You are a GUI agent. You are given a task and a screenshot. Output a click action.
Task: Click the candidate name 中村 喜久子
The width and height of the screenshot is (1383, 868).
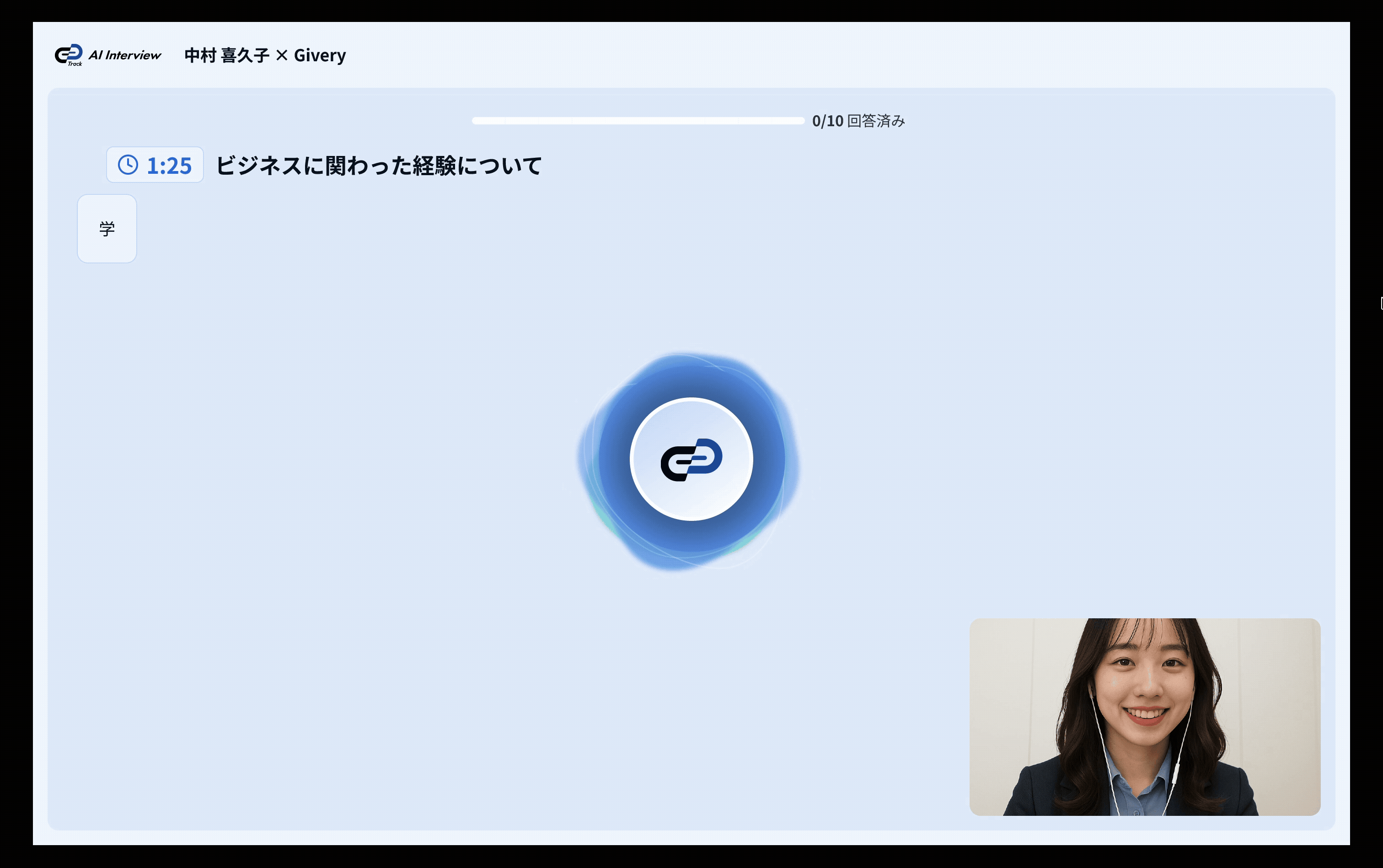click(227, 56)
